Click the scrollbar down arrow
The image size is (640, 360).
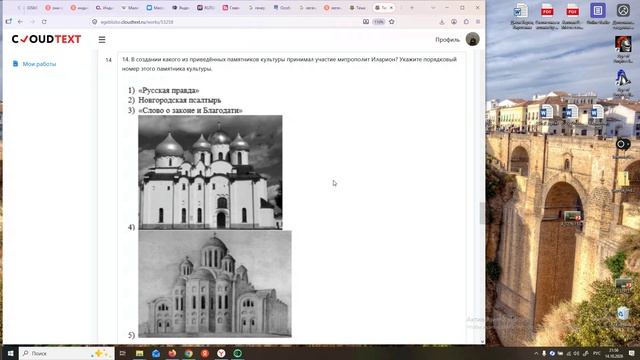pos(482,342)
